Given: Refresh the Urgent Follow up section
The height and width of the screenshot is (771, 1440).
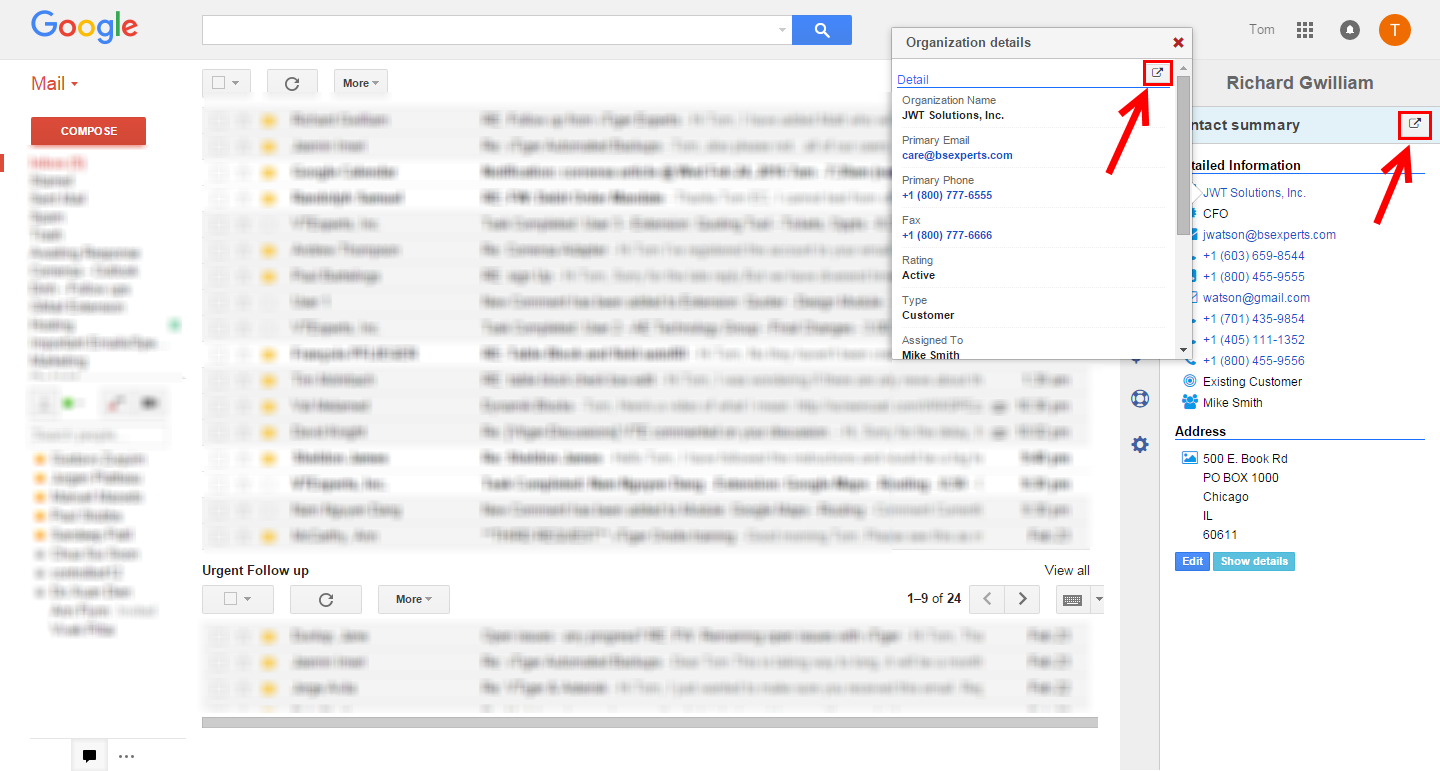Looking at the screenshot, I should [325, 599].
